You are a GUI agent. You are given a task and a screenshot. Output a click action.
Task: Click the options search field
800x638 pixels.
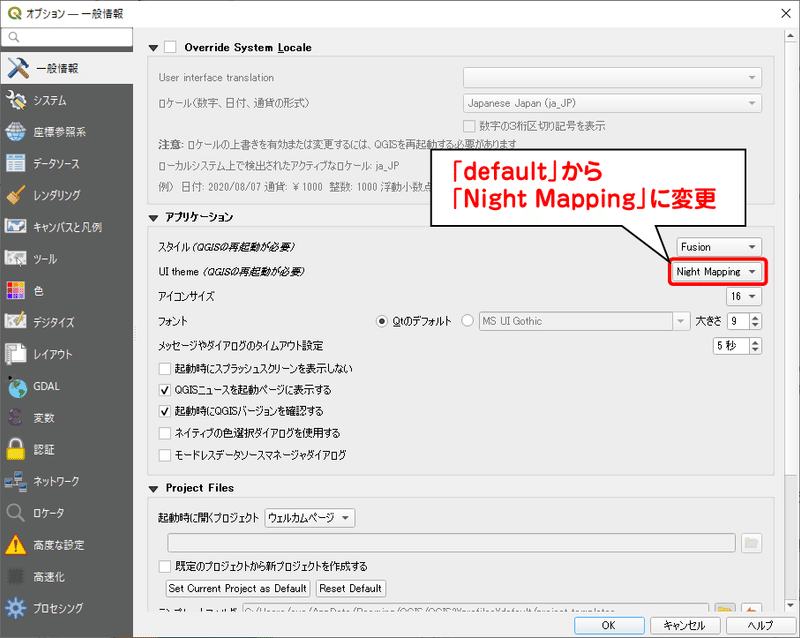point(67,37)
